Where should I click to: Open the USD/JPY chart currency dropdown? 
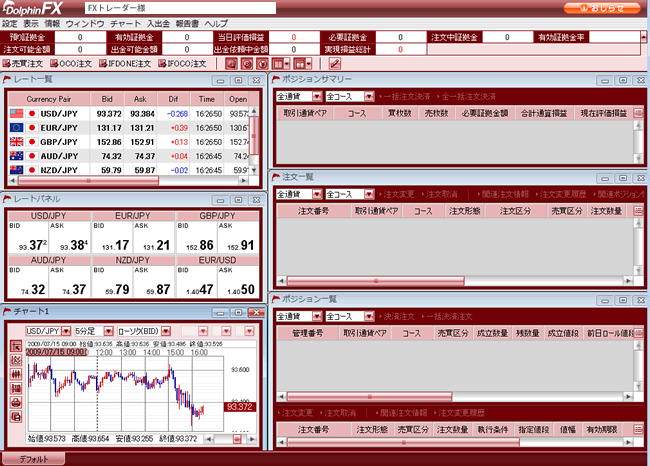(66, 331)
